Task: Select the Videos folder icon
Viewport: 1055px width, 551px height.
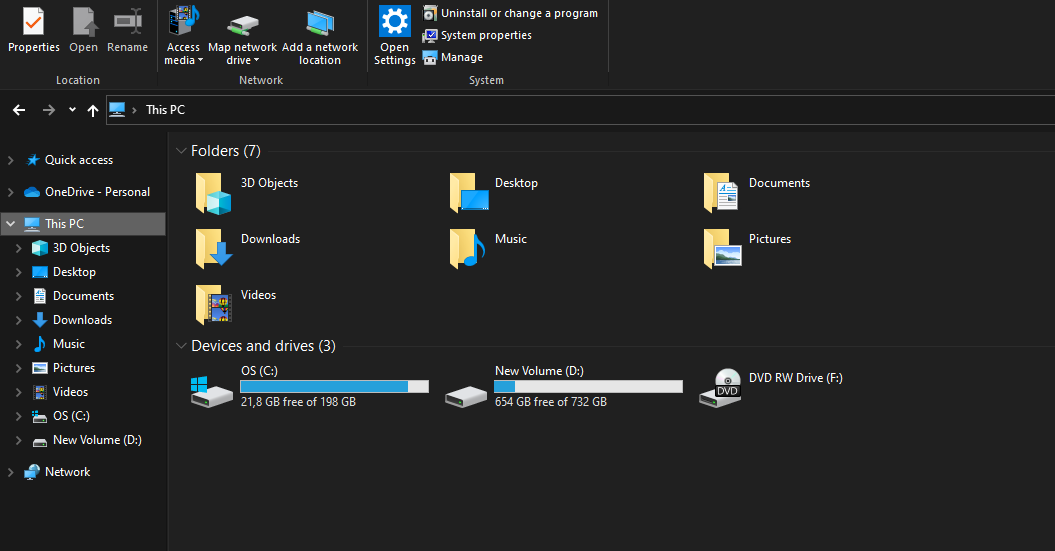Action: [x=213, y=305]
